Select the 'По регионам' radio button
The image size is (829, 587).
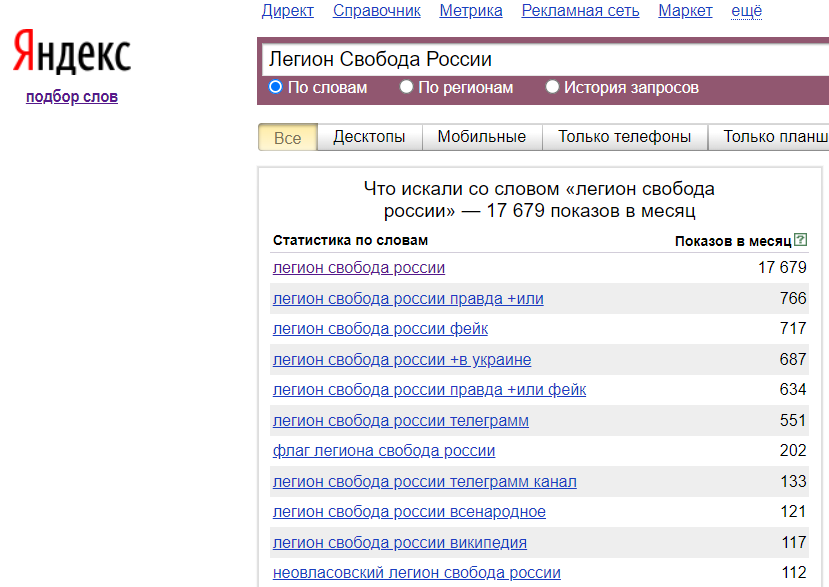click(407, 87)
